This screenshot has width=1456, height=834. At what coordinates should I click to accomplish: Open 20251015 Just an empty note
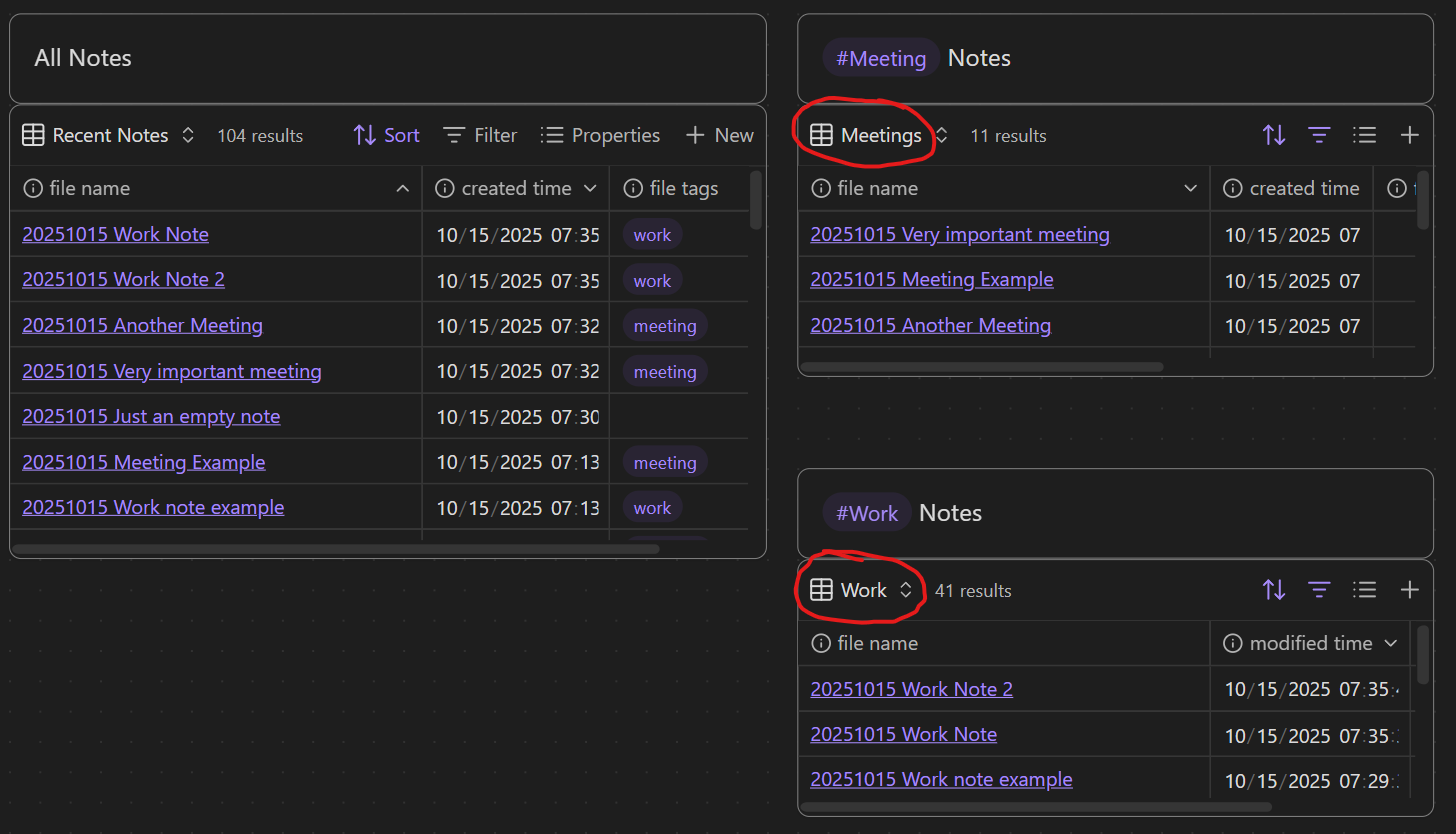(151, 416)
